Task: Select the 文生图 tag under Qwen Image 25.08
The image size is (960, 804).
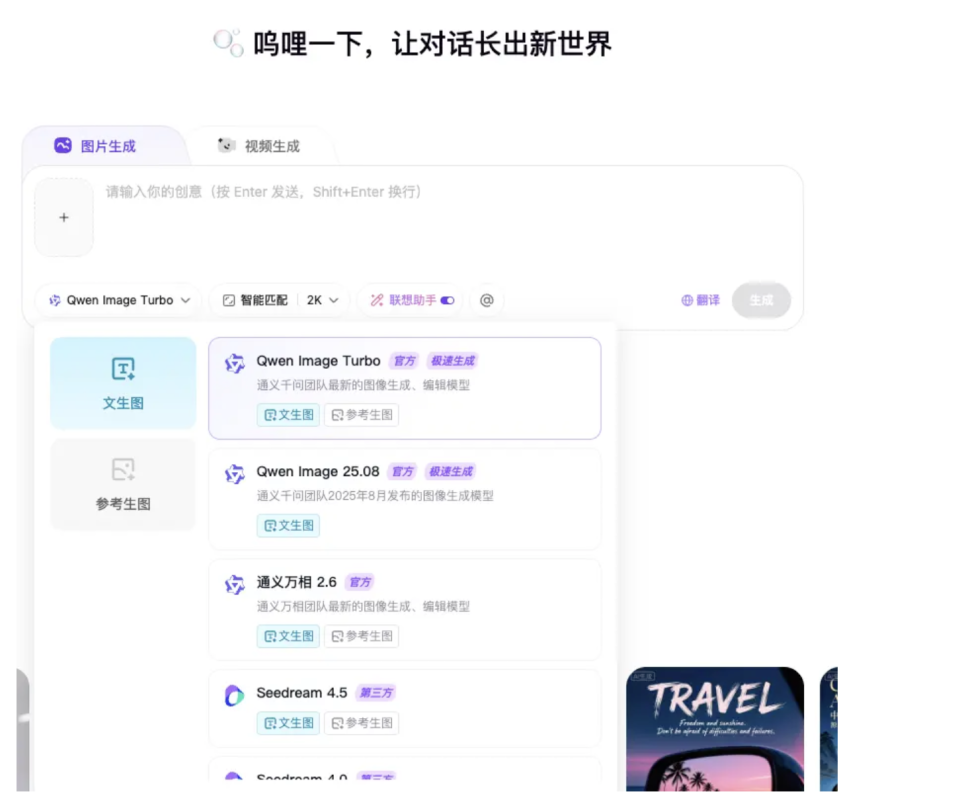Action: [288, 525]
